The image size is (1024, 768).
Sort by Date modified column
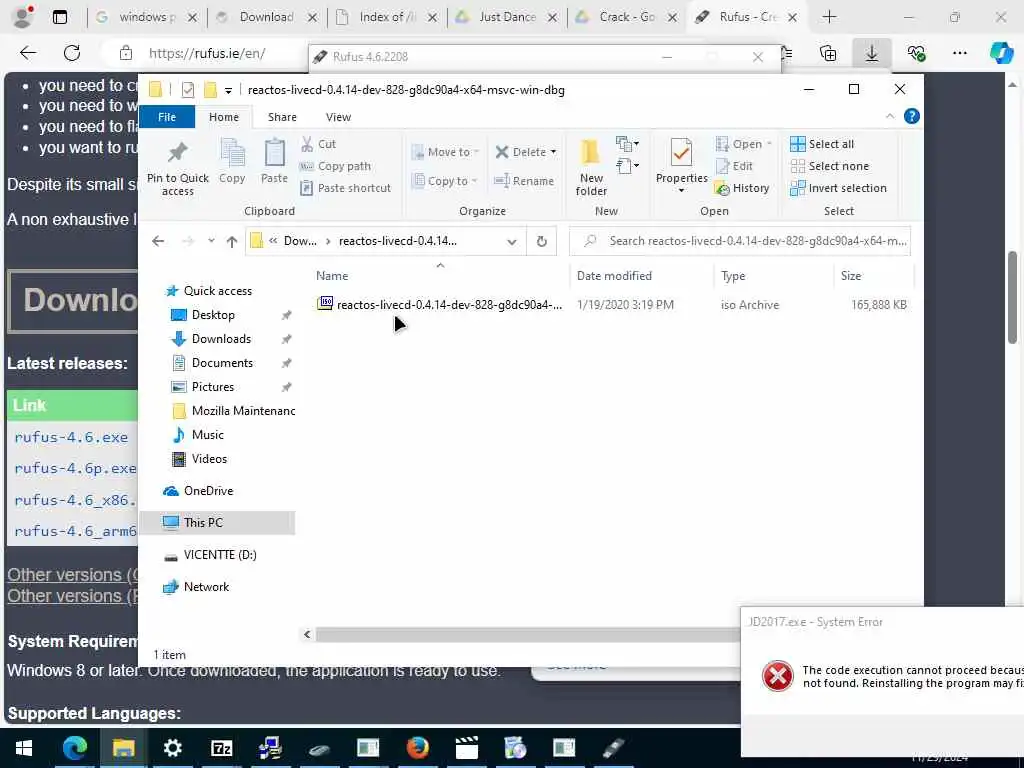point(614,276)
